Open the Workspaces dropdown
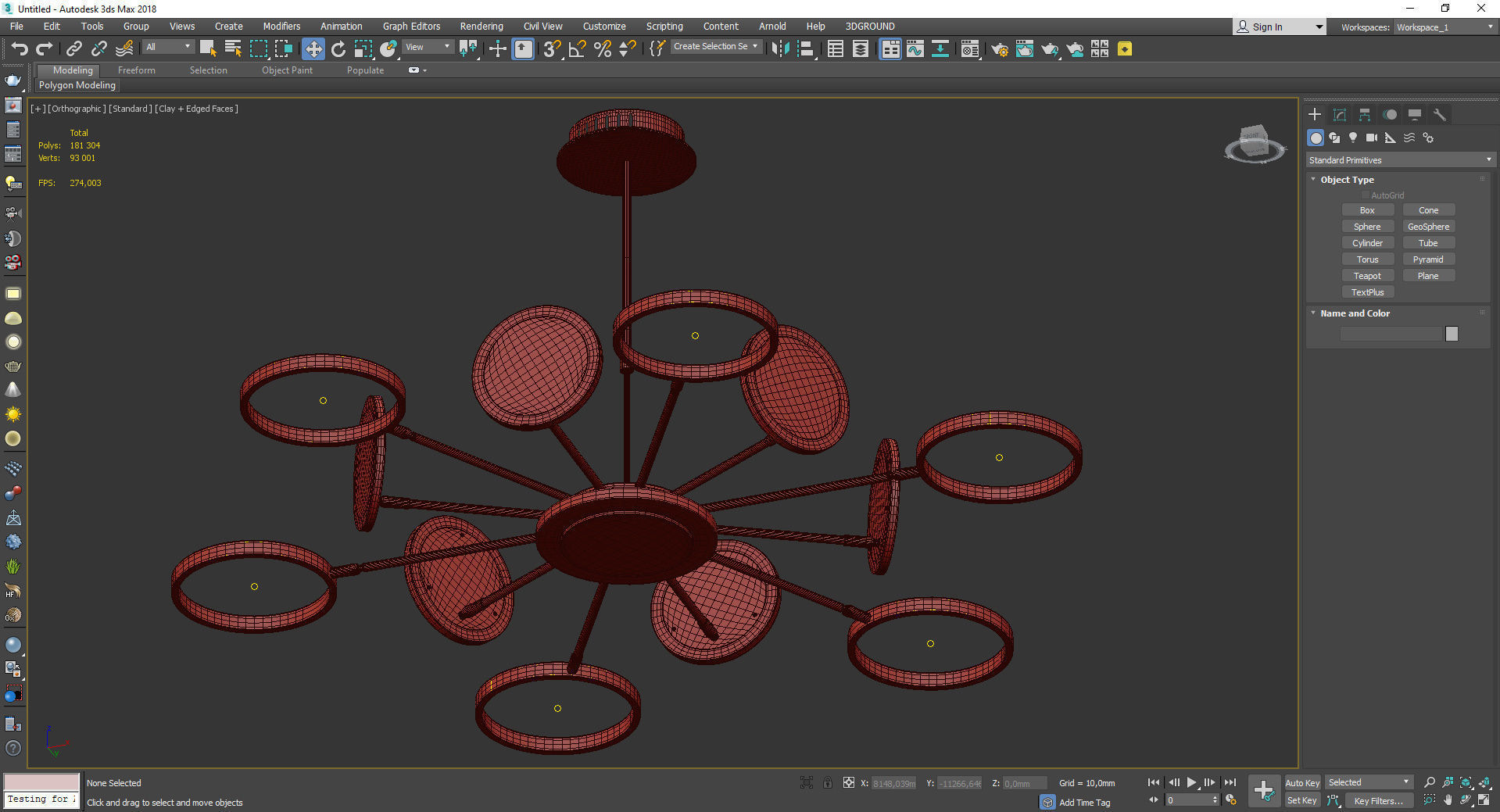 point(1445,27)
